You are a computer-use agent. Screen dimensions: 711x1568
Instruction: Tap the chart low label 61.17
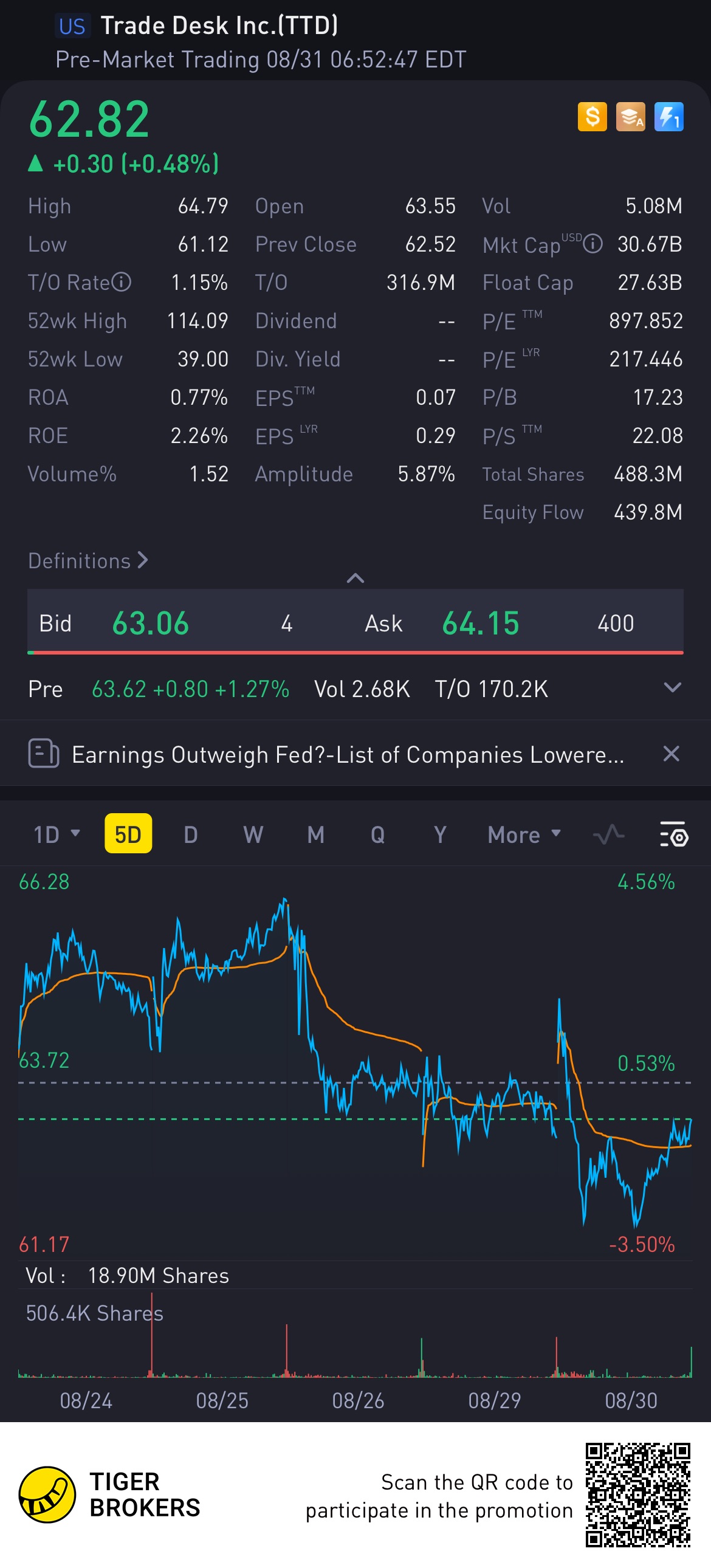[x=44, y=1244]
